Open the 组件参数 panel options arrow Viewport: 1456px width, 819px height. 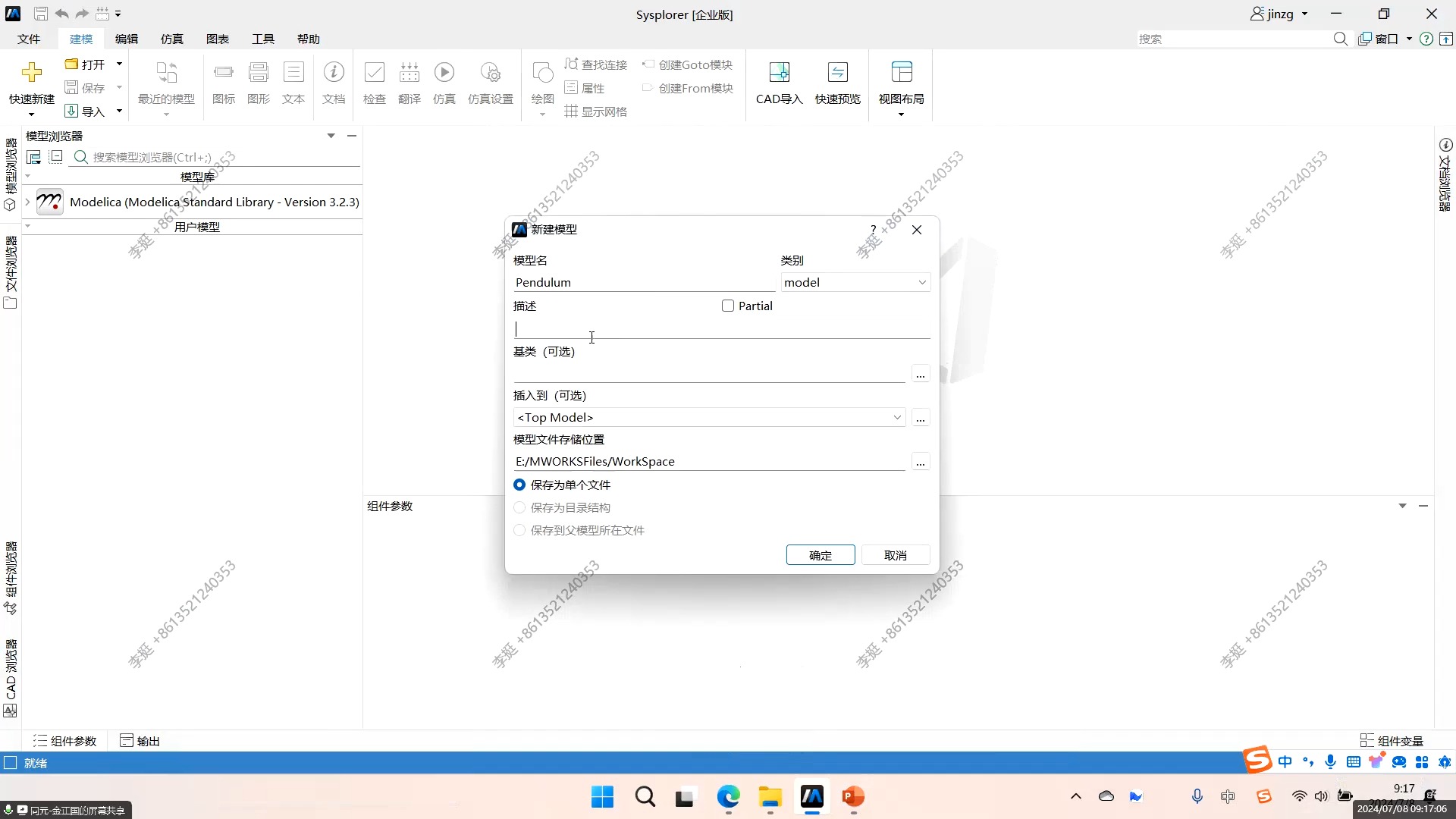point(1402,506)
